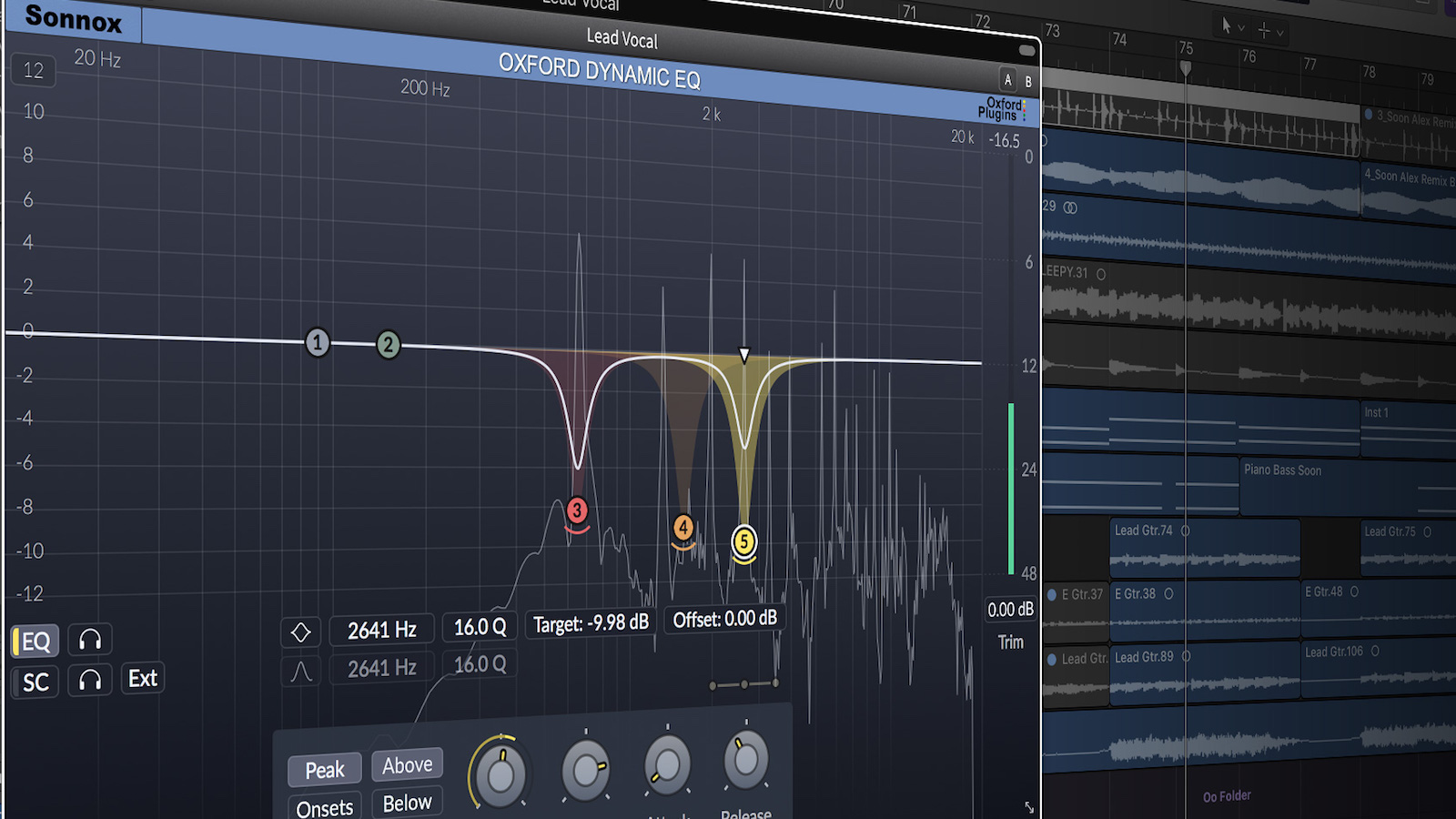The width and height of the screenshot is (1456, 819).
Task: Click the upper 2641 Hz frequency field
Action: pyautogui.click(x=381, y=630)
